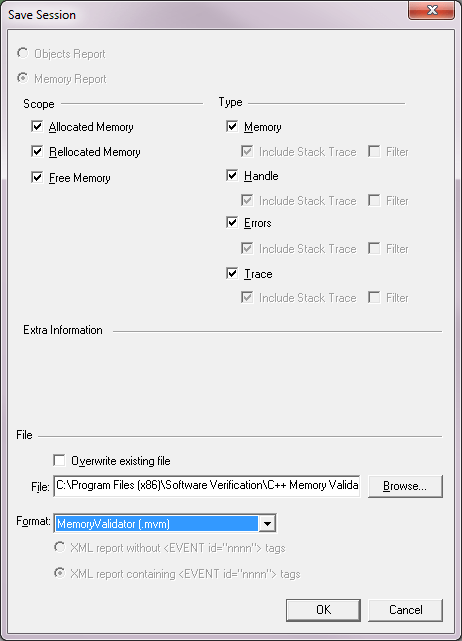The image size is (462, 641).
Task: Cancel the Save Session dialog
Action: [405, 610]
